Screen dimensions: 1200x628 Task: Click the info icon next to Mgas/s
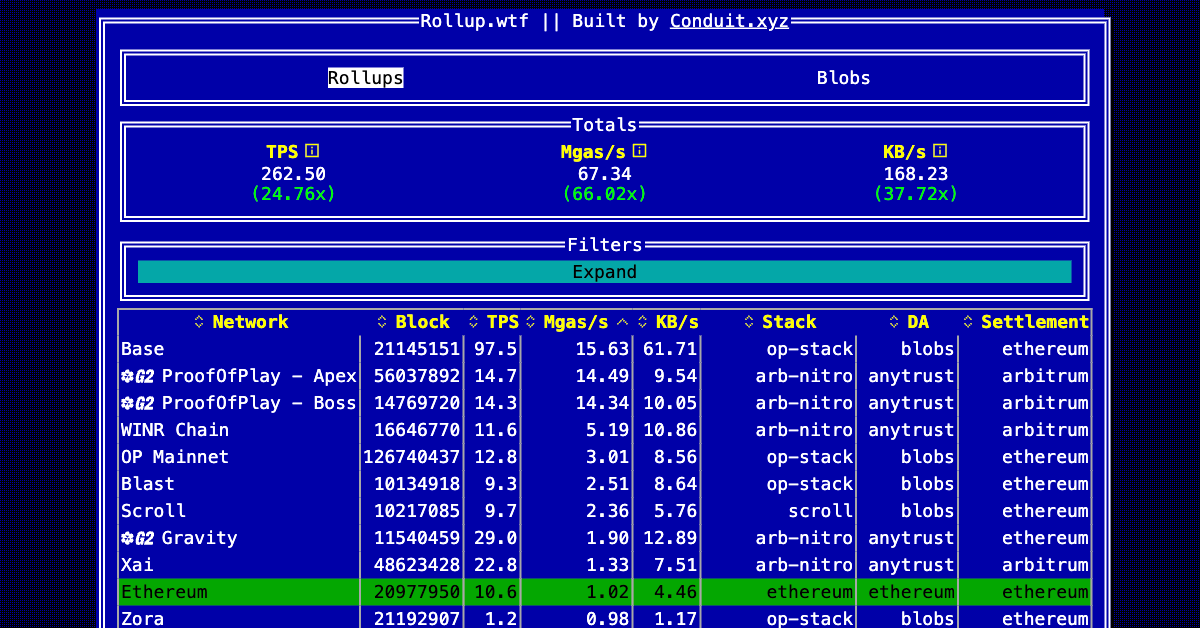(x=640, y=151)
